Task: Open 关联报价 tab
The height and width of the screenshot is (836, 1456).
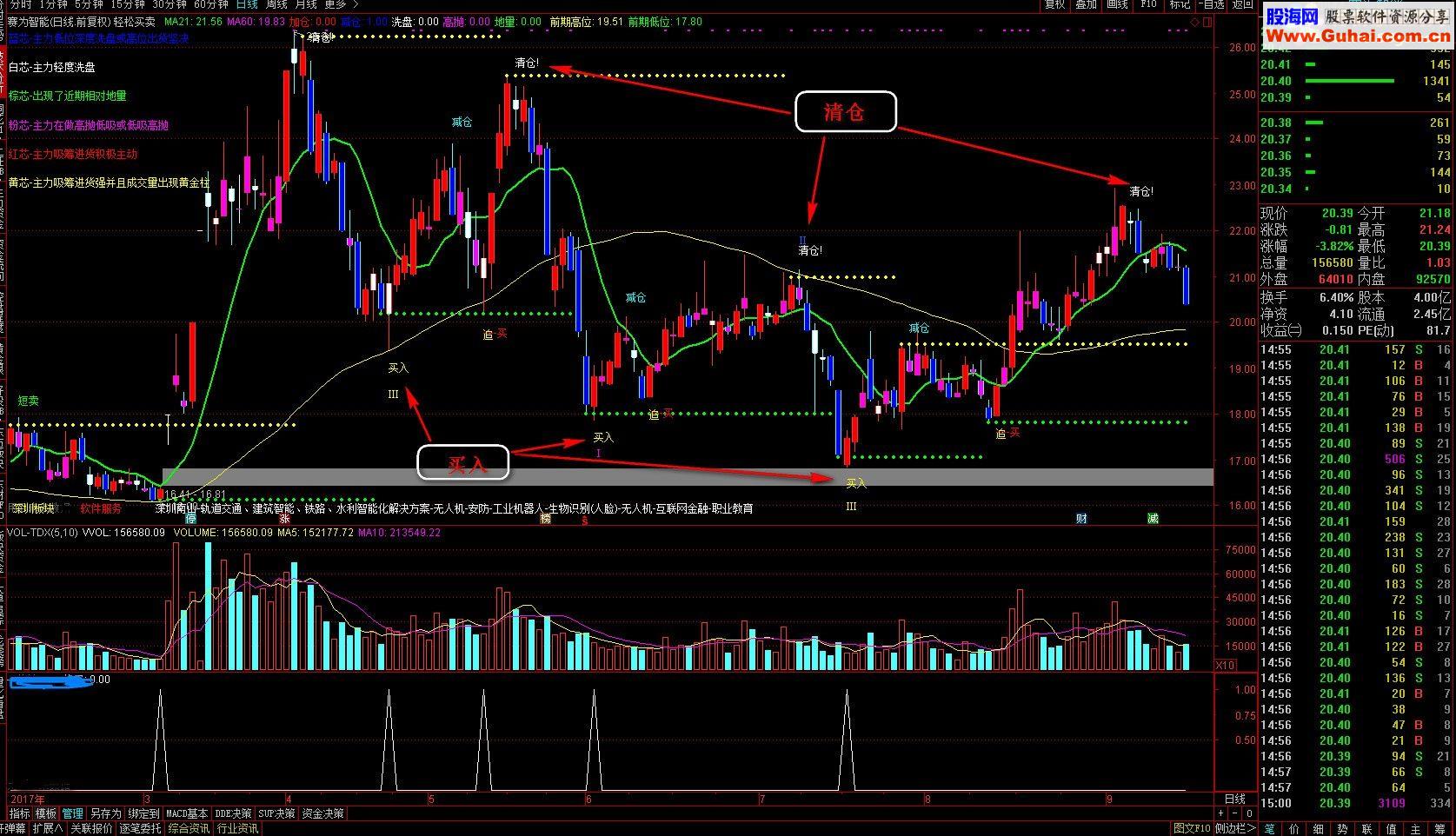Action: (x=91, y=829)
